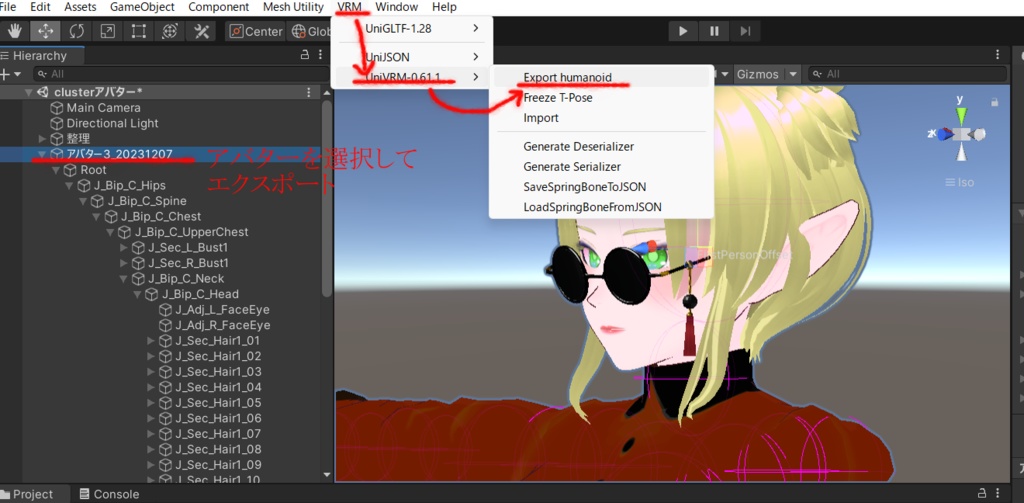Open the Assets menu
Viewport: 1024px width, 503px height.
[80, 7]
